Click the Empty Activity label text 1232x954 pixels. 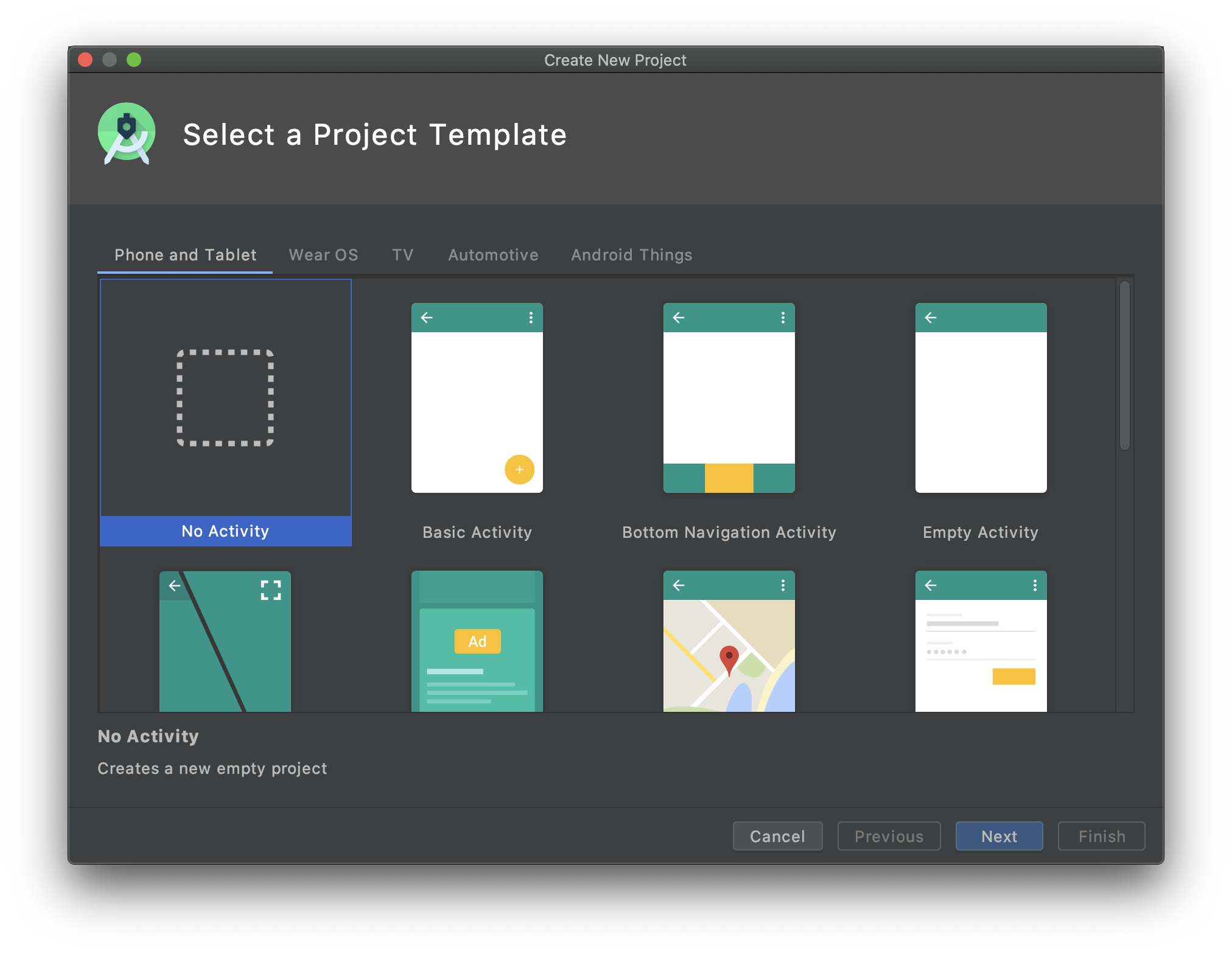pos(981,532)
